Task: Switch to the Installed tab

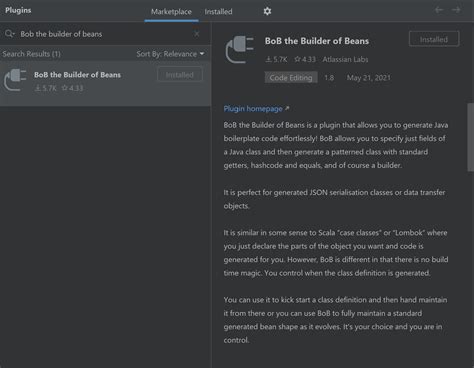Action: (218, 12)
